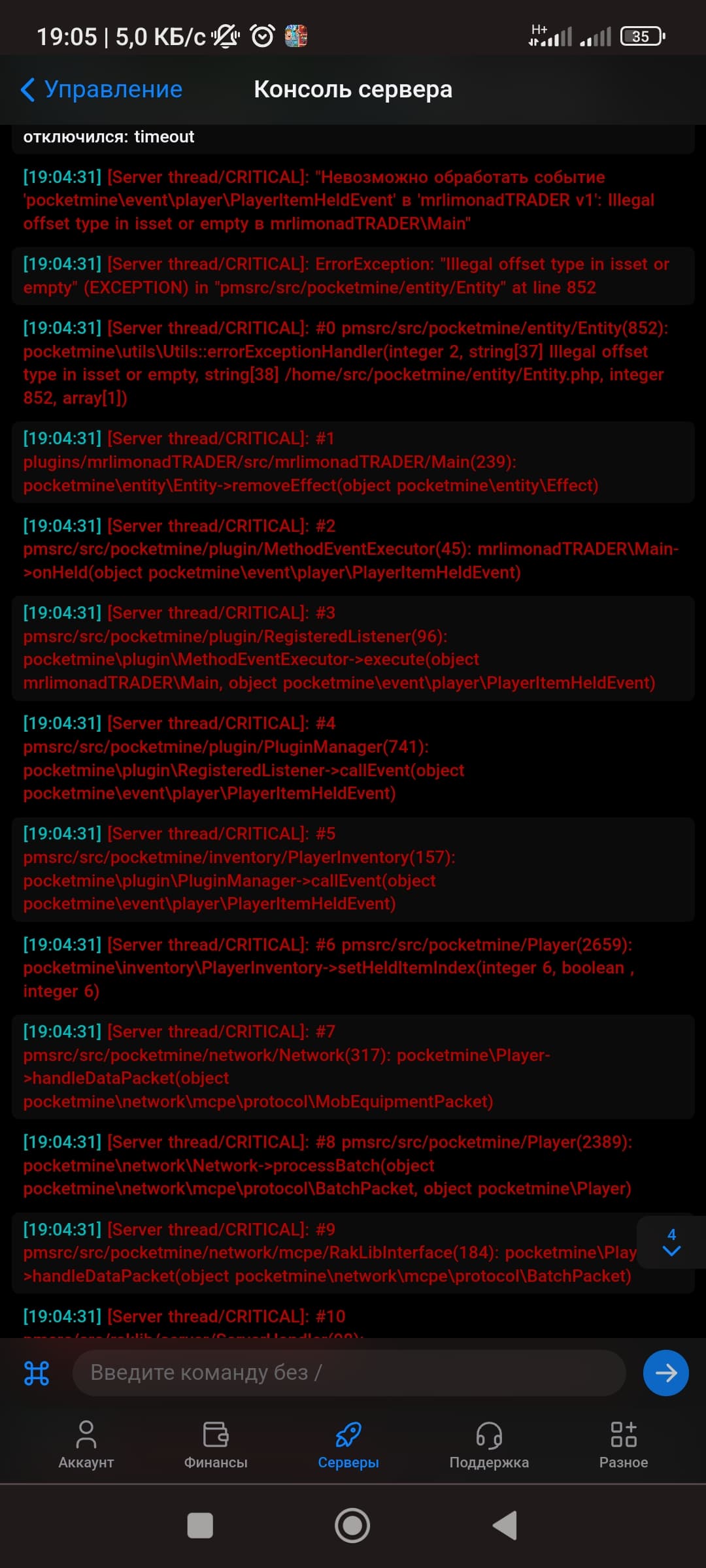706x1568 pixels.
Task: Select the Серверы rocket icon
Action: 348,1435
